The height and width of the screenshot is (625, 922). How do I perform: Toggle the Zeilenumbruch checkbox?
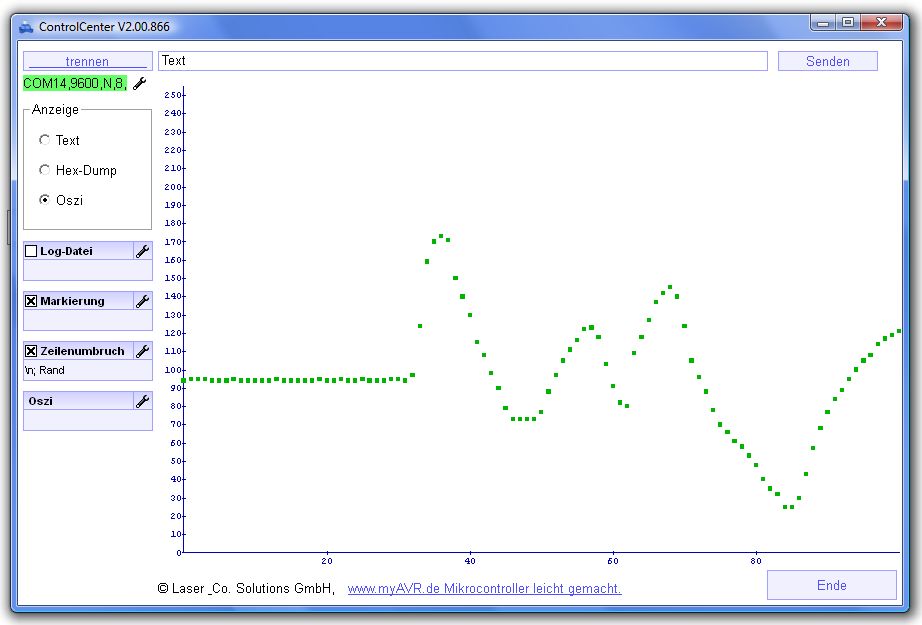coord(31,351)
